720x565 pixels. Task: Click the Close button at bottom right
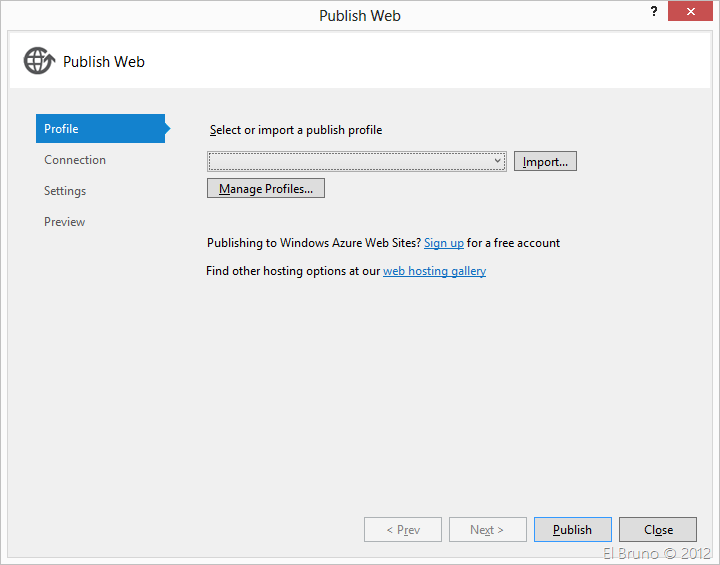click(x=657, y=529)
